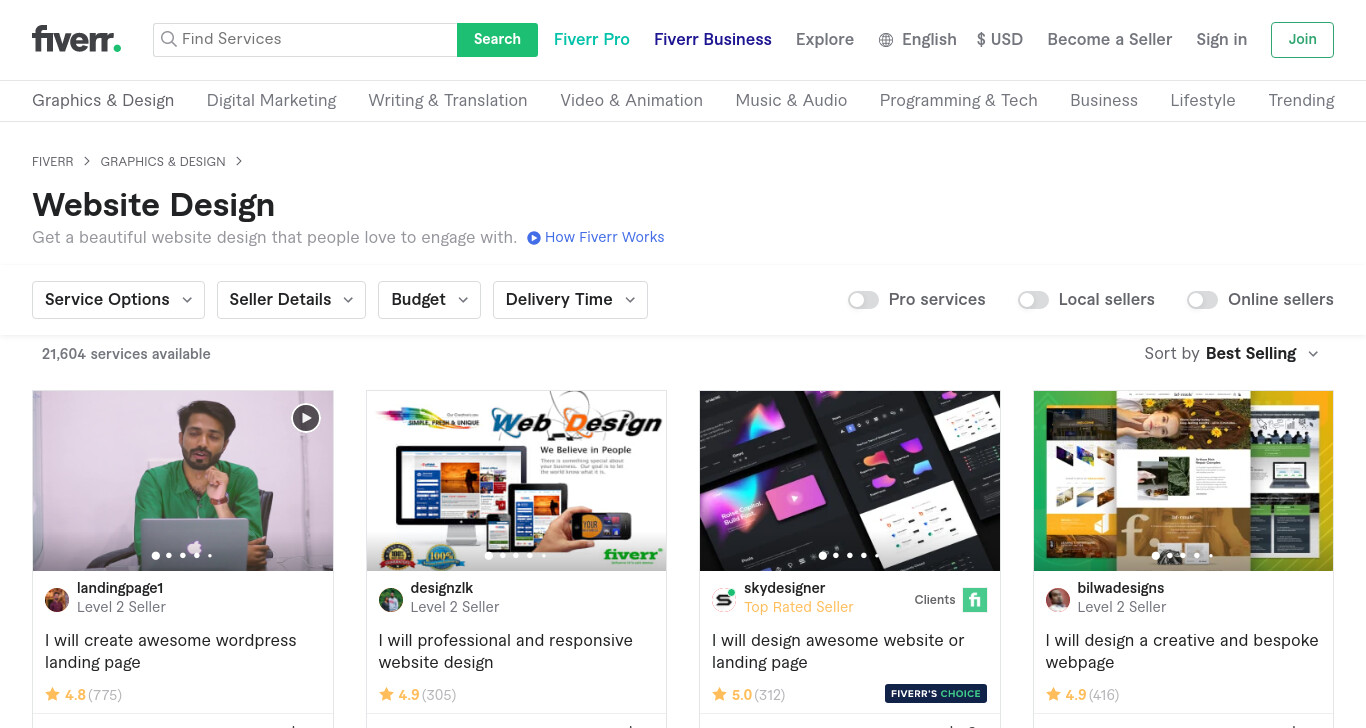Play the How Fiverr Works video icon
The height and width of the screenshot is (728, 1366).
[534, 238]
